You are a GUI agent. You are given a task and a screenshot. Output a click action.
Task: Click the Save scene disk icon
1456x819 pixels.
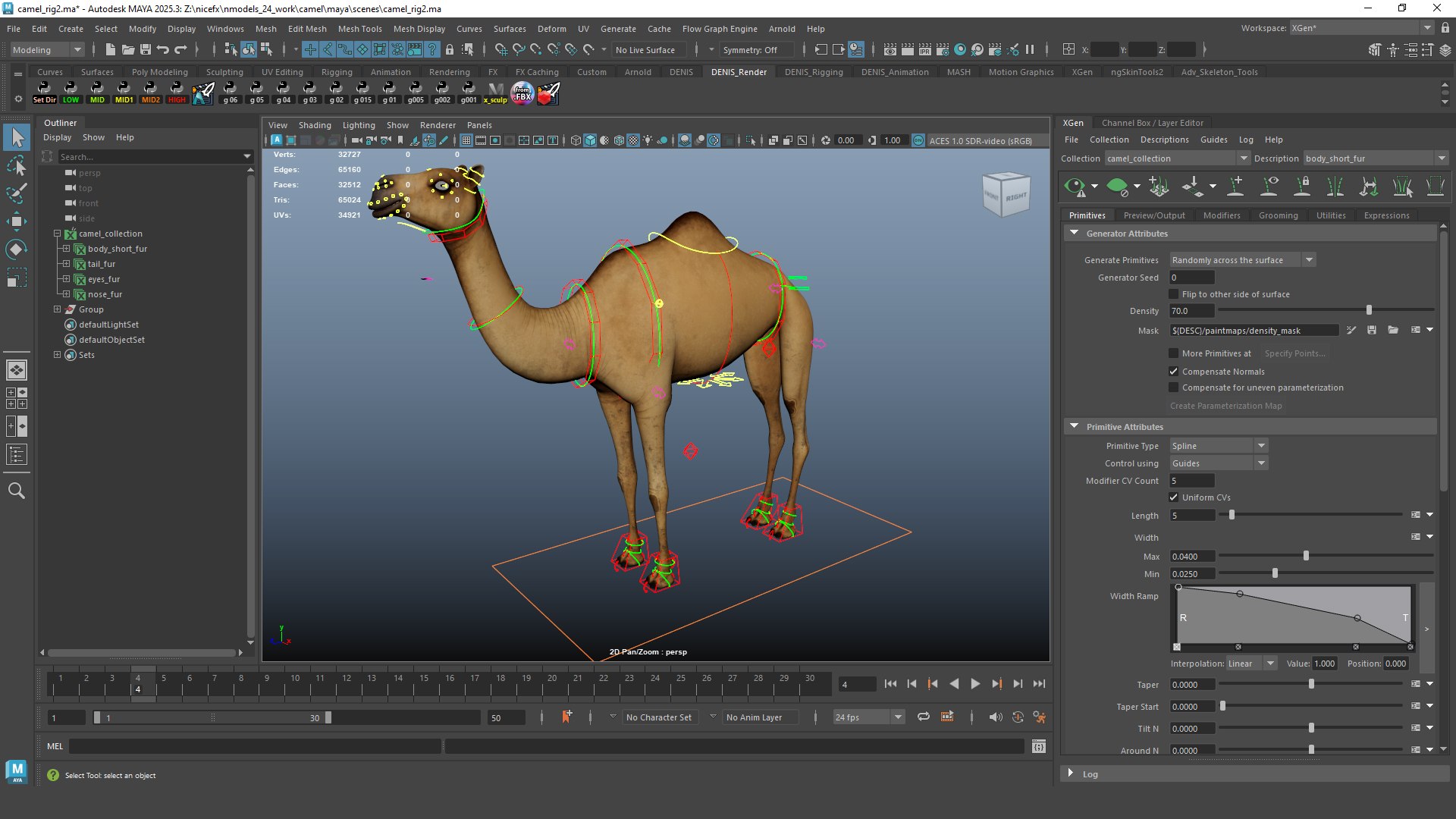145,50
